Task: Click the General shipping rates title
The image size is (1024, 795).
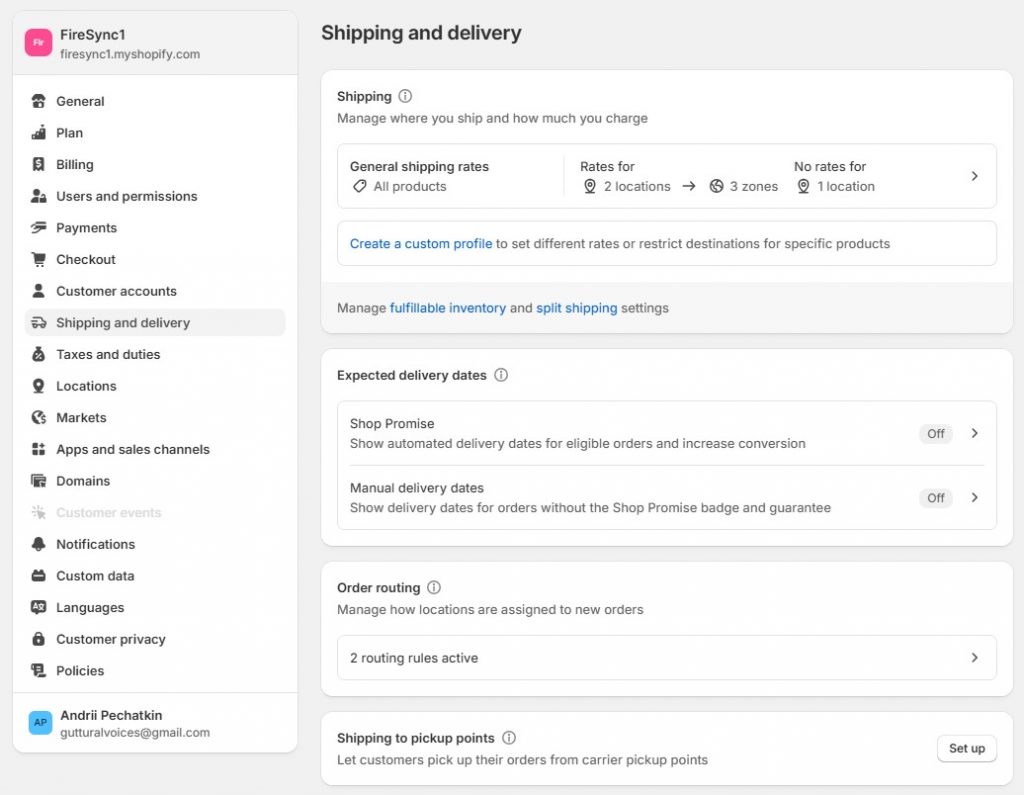Action: (x=419, y=167)
